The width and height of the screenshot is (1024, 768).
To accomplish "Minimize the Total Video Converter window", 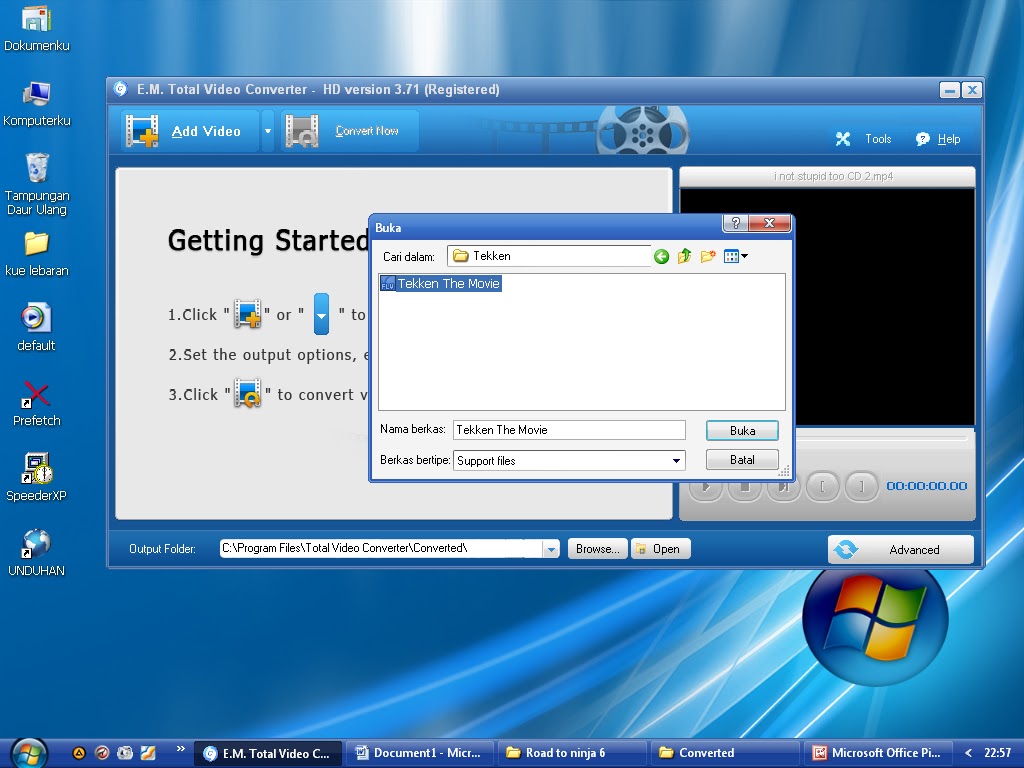I will [950, 90].
